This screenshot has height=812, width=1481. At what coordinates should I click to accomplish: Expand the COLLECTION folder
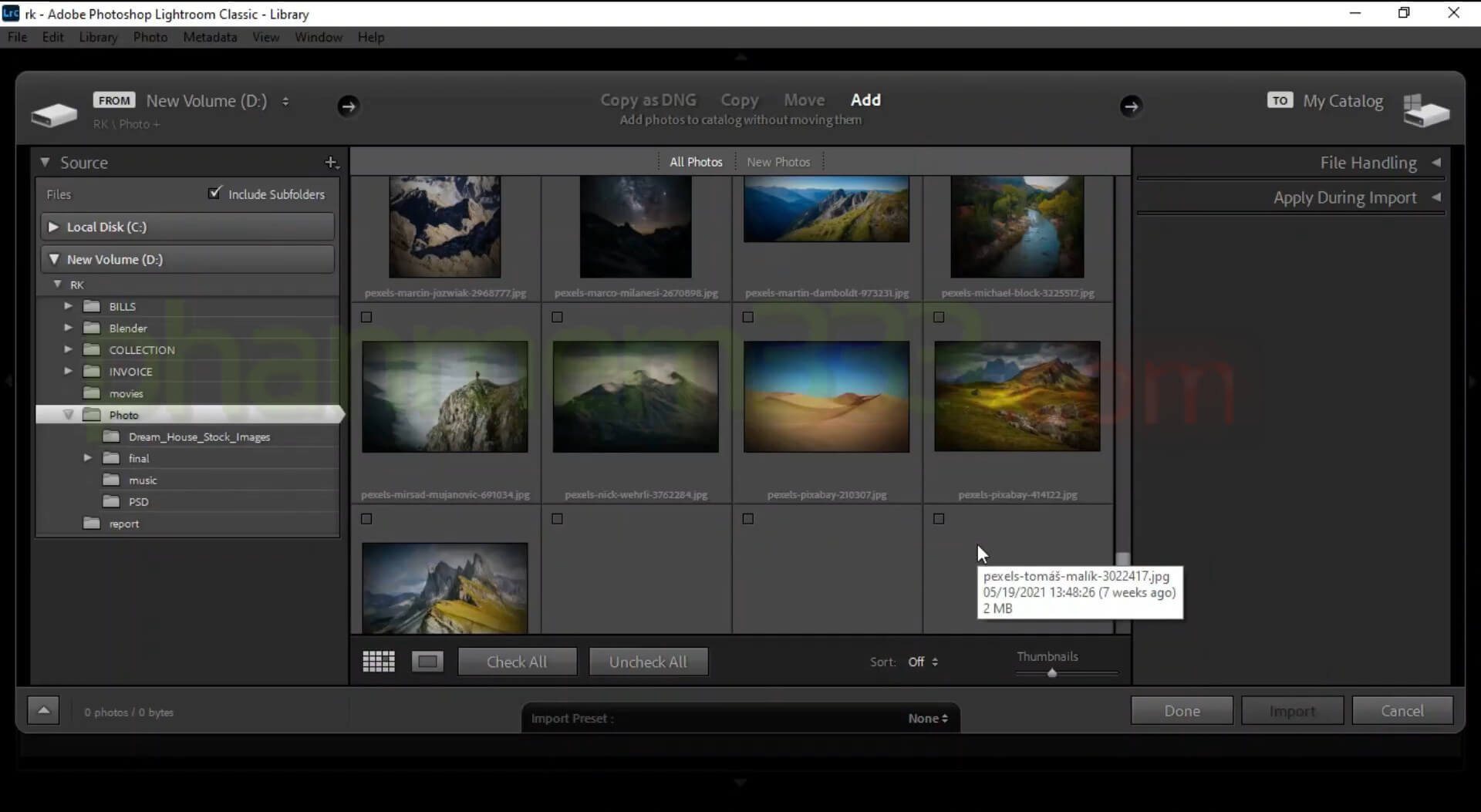tap(68, 349)
